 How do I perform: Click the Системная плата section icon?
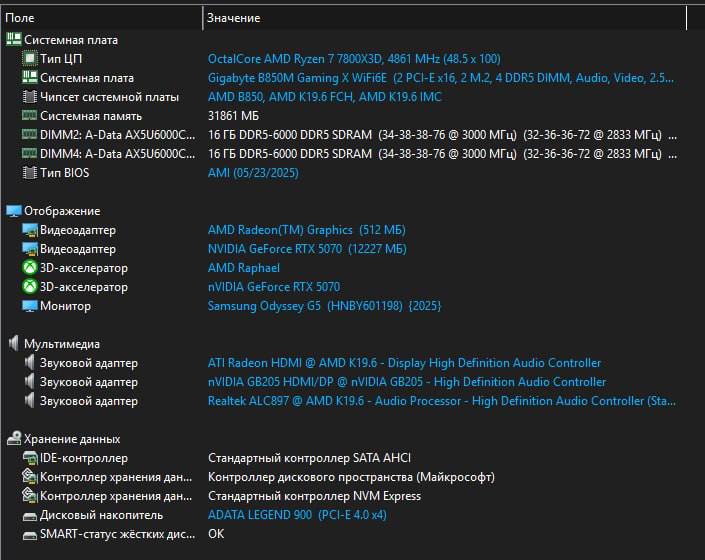point(13,40)
